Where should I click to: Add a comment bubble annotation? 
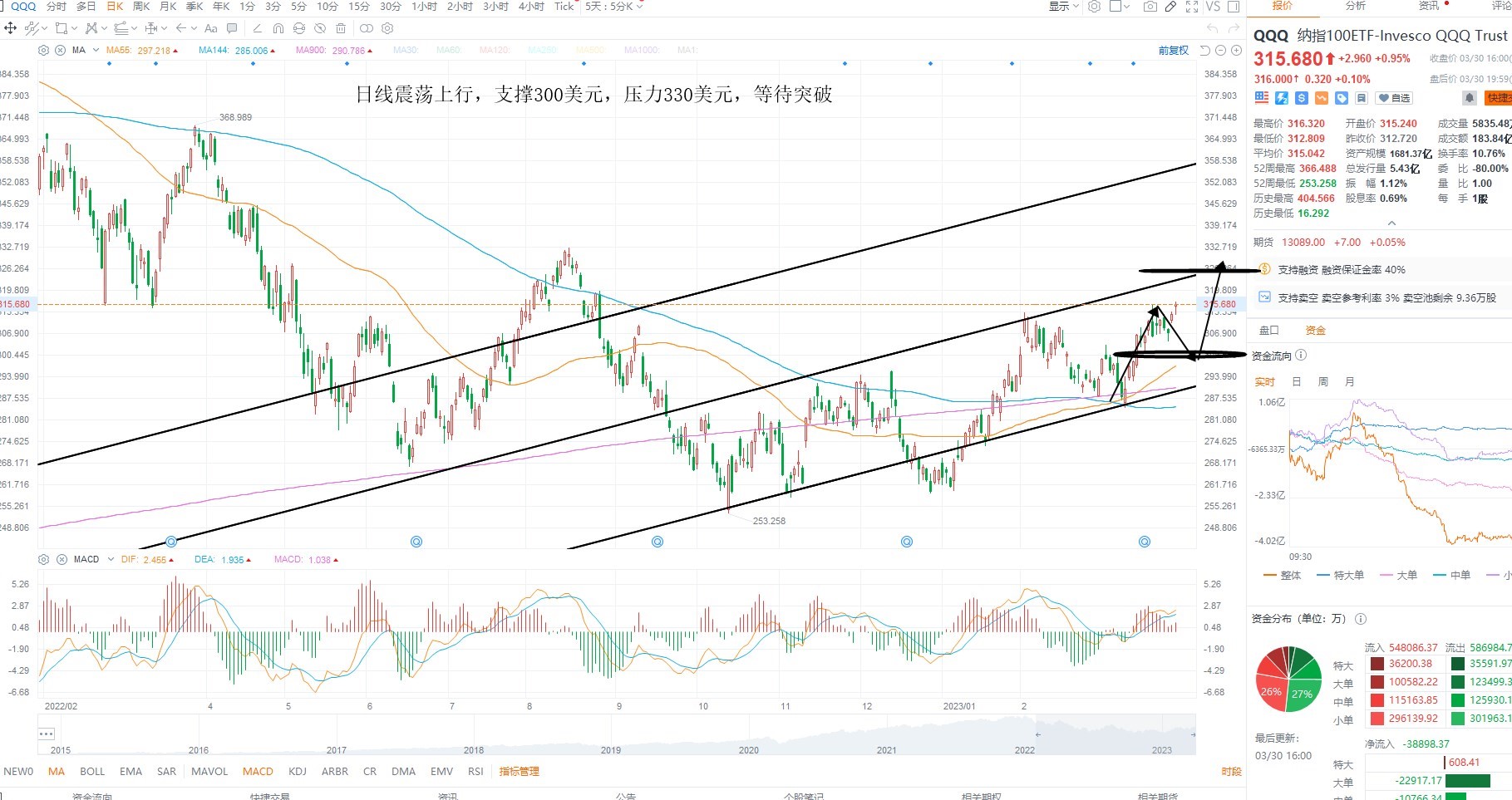[x=232, y=28]
